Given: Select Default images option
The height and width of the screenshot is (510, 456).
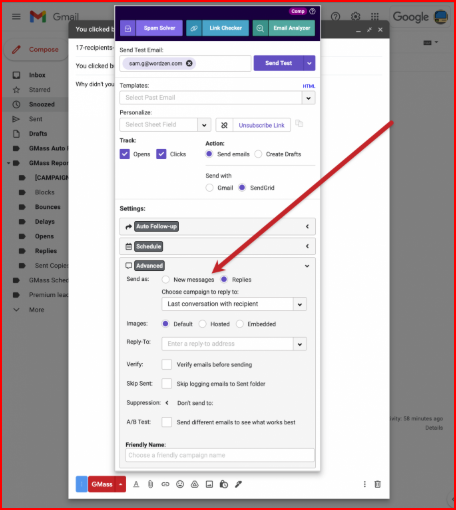Looking at the screenshot, I should coord(165,324).
